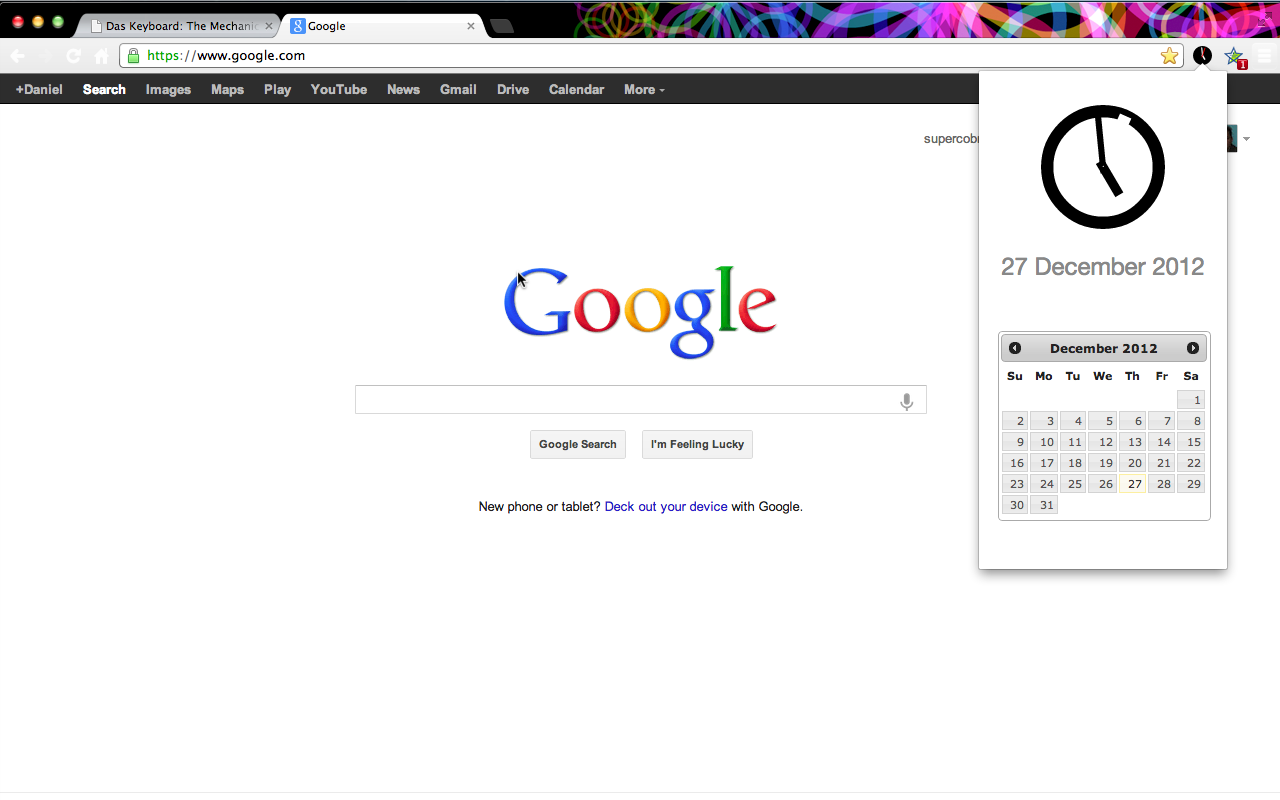Choose December 25 in calendar
Screen dimensions: 1280x800
coord(1073,484)
